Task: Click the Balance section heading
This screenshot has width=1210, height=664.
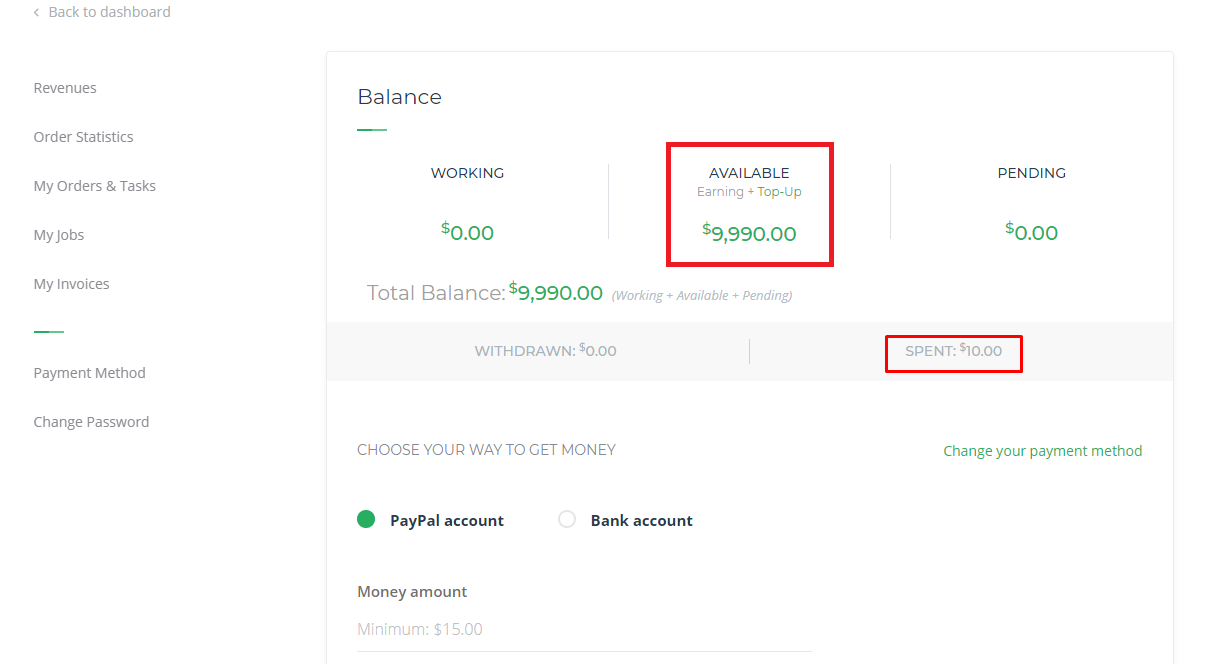Action: coord(399,97)
